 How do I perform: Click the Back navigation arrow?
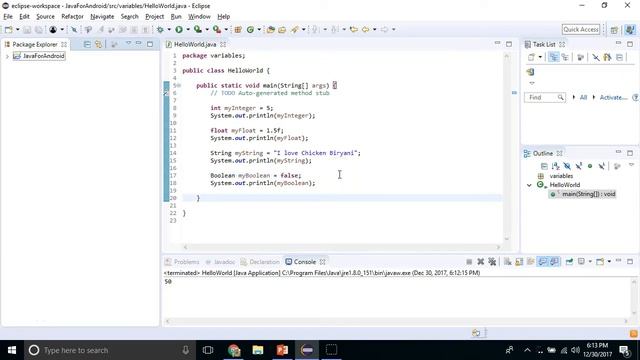point(366,29)
